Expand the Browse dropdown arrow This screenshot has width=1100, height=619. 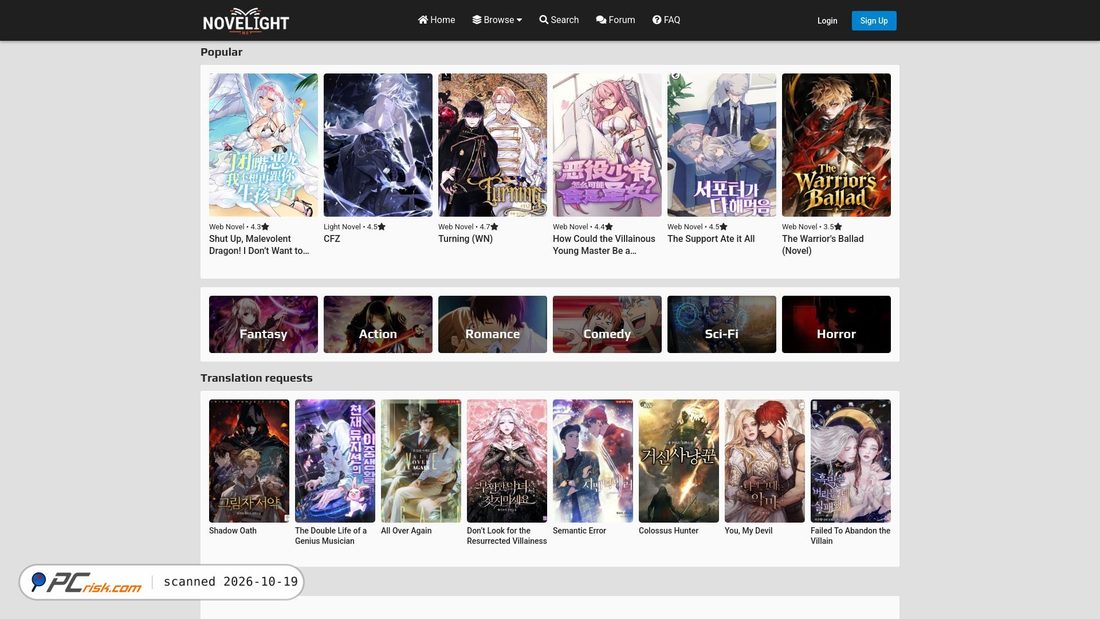point(519,20)
